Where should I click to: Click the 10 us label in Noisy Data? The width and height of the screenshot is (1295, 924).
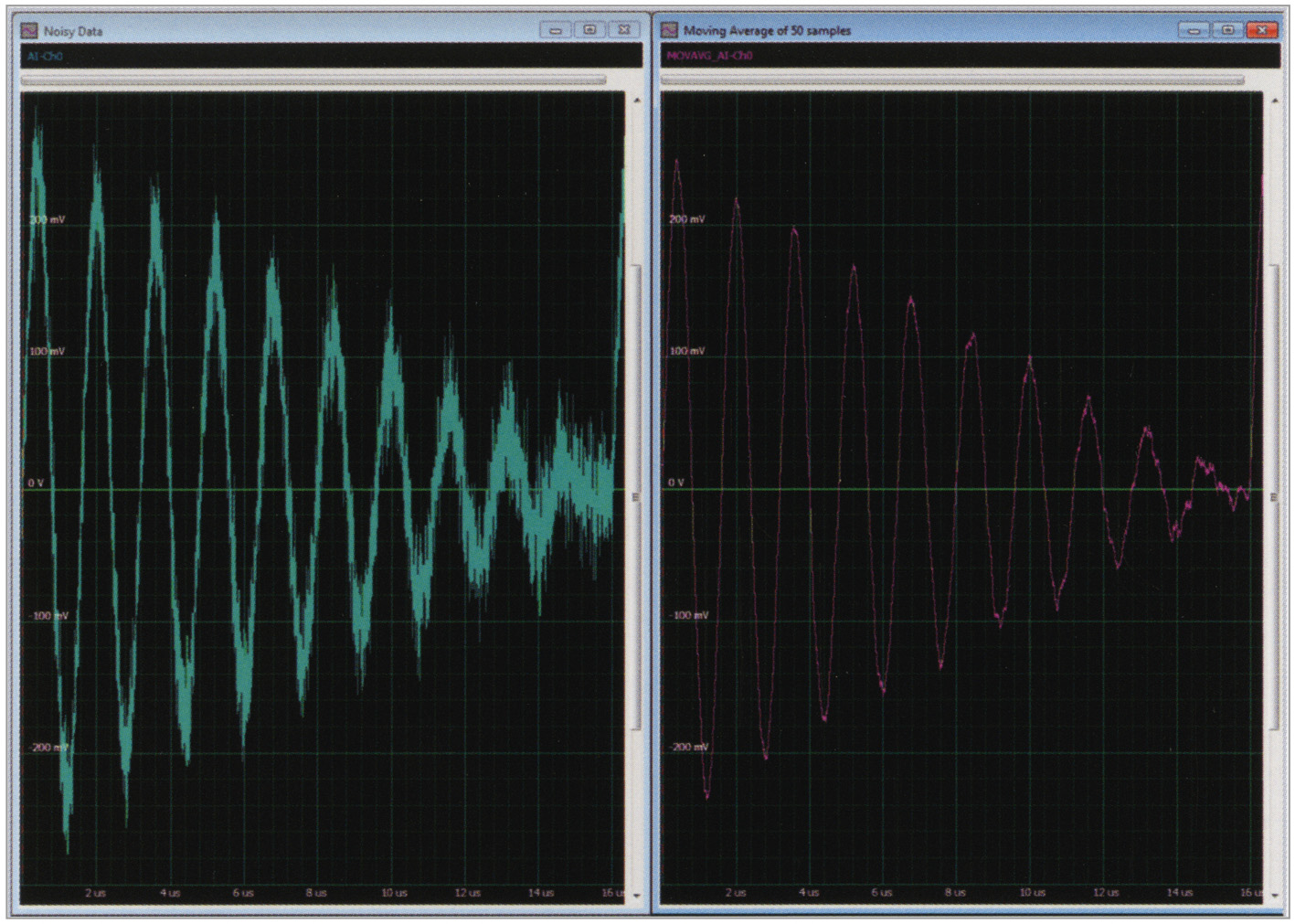point(394,892)
